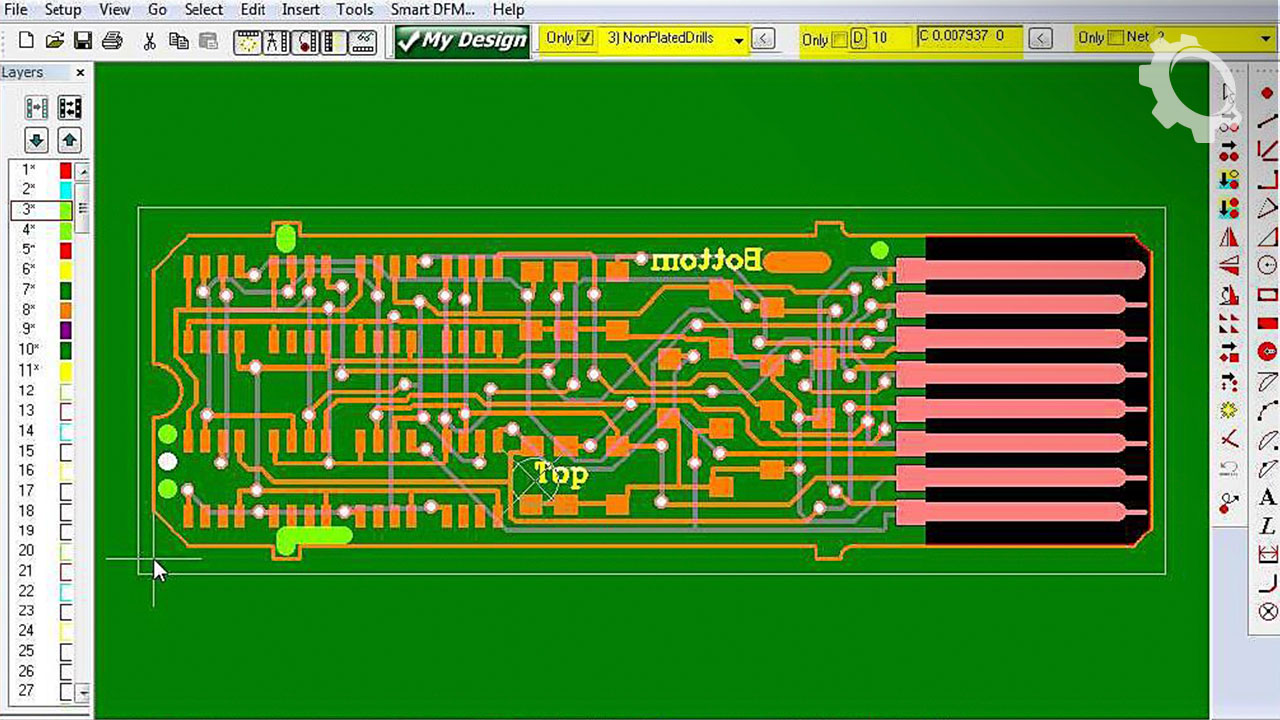Click the New file icon
The width and height of the screenshot is (1280, 720).
[26, 41]
